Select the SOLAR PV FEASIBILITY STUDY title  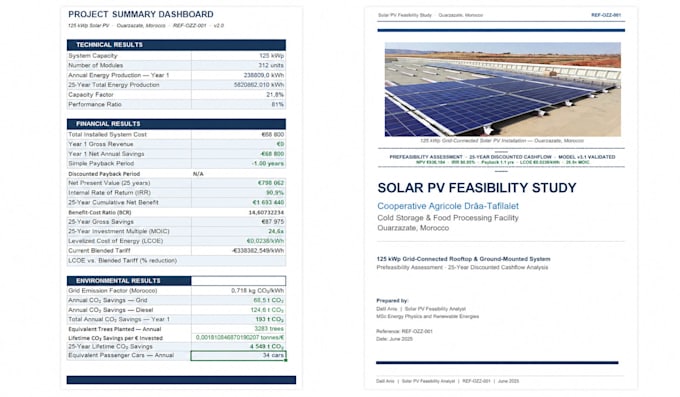coord(477,188)
